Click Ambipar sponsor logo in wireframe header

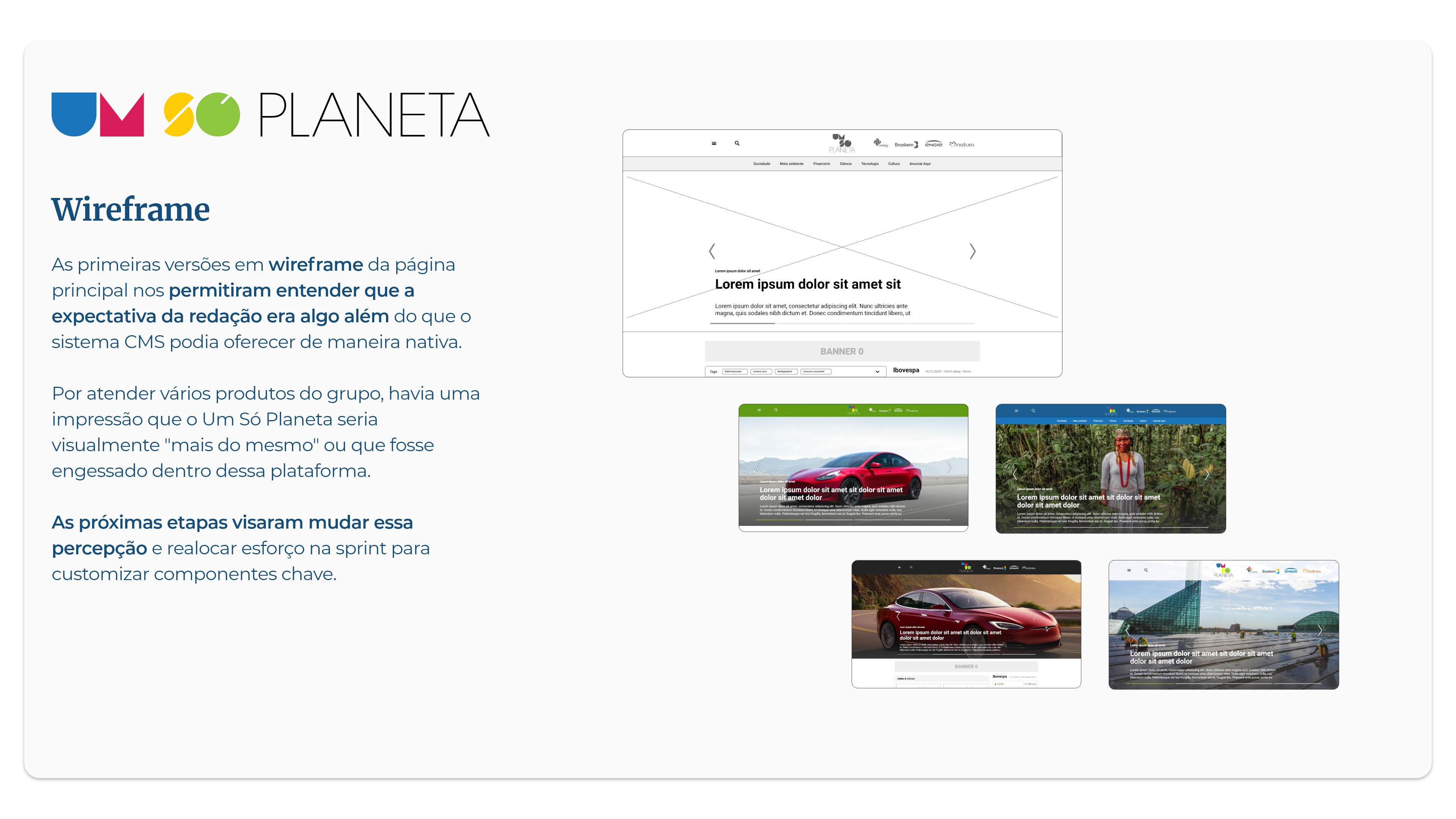[880, 143]
